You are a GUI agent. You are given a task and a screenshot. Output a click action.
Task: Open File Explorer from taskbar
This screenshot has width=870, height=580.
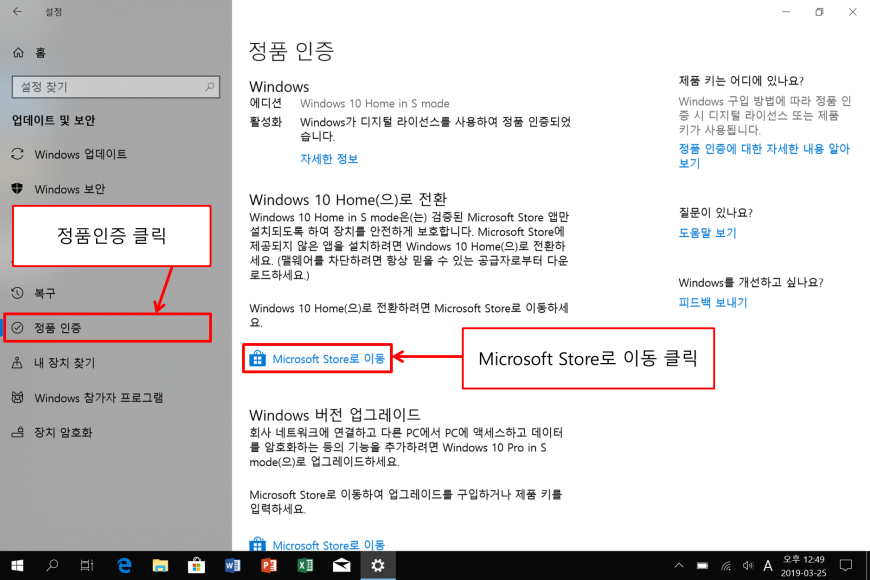pyautogui.click(x=160, y=566)
